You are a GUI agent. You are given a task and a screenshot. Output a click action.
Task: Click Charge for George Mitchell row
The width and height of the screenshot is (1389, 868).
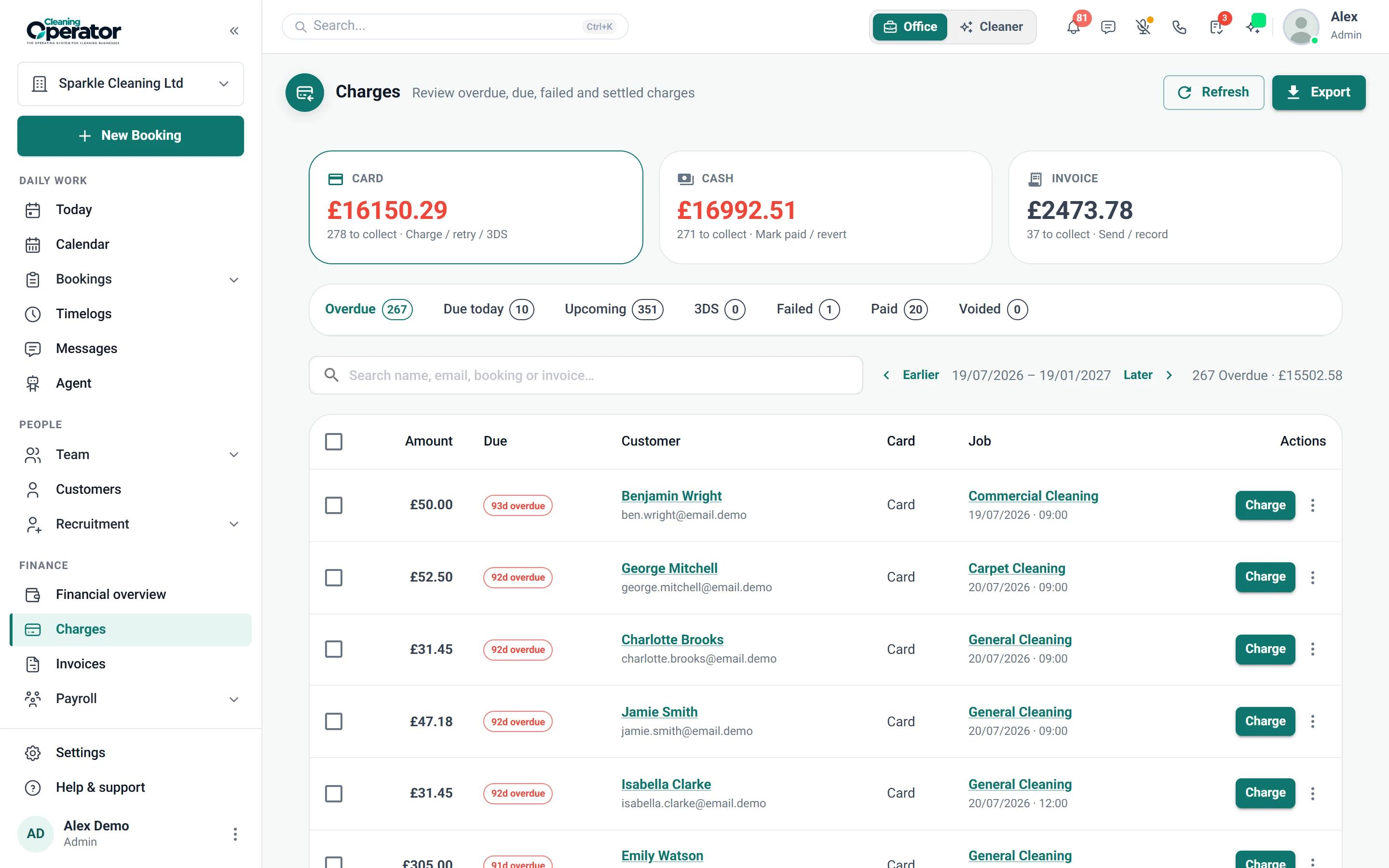point(1265,577)
